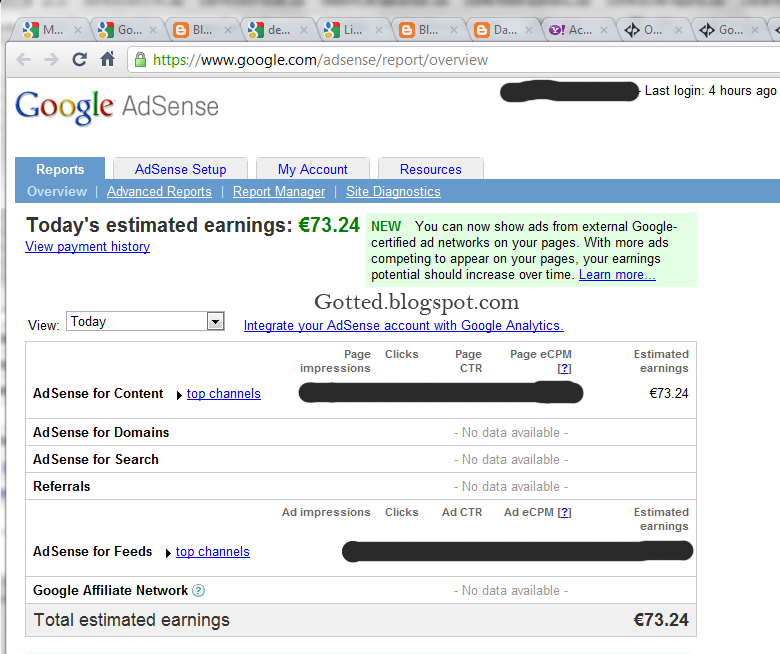Click View payment history link

[x=88, y=246]
